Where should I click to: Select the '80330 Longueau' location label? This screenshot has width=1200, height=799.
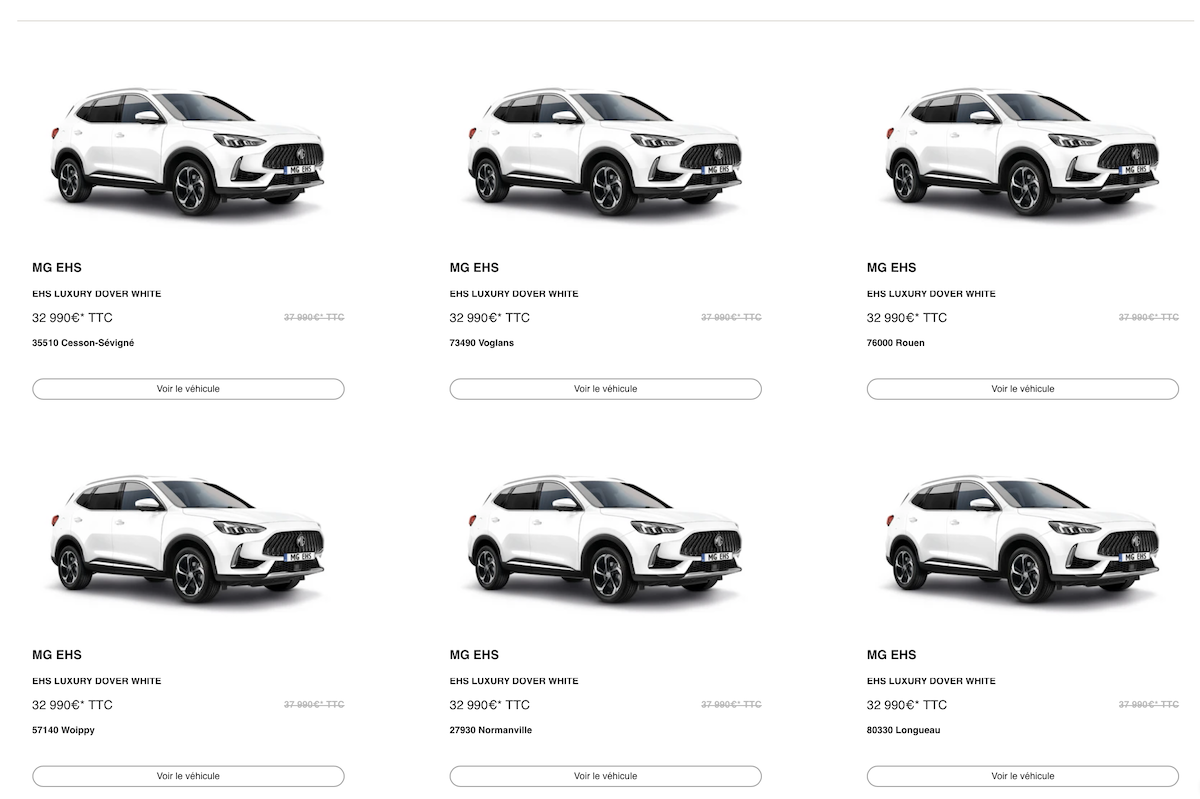903,730
